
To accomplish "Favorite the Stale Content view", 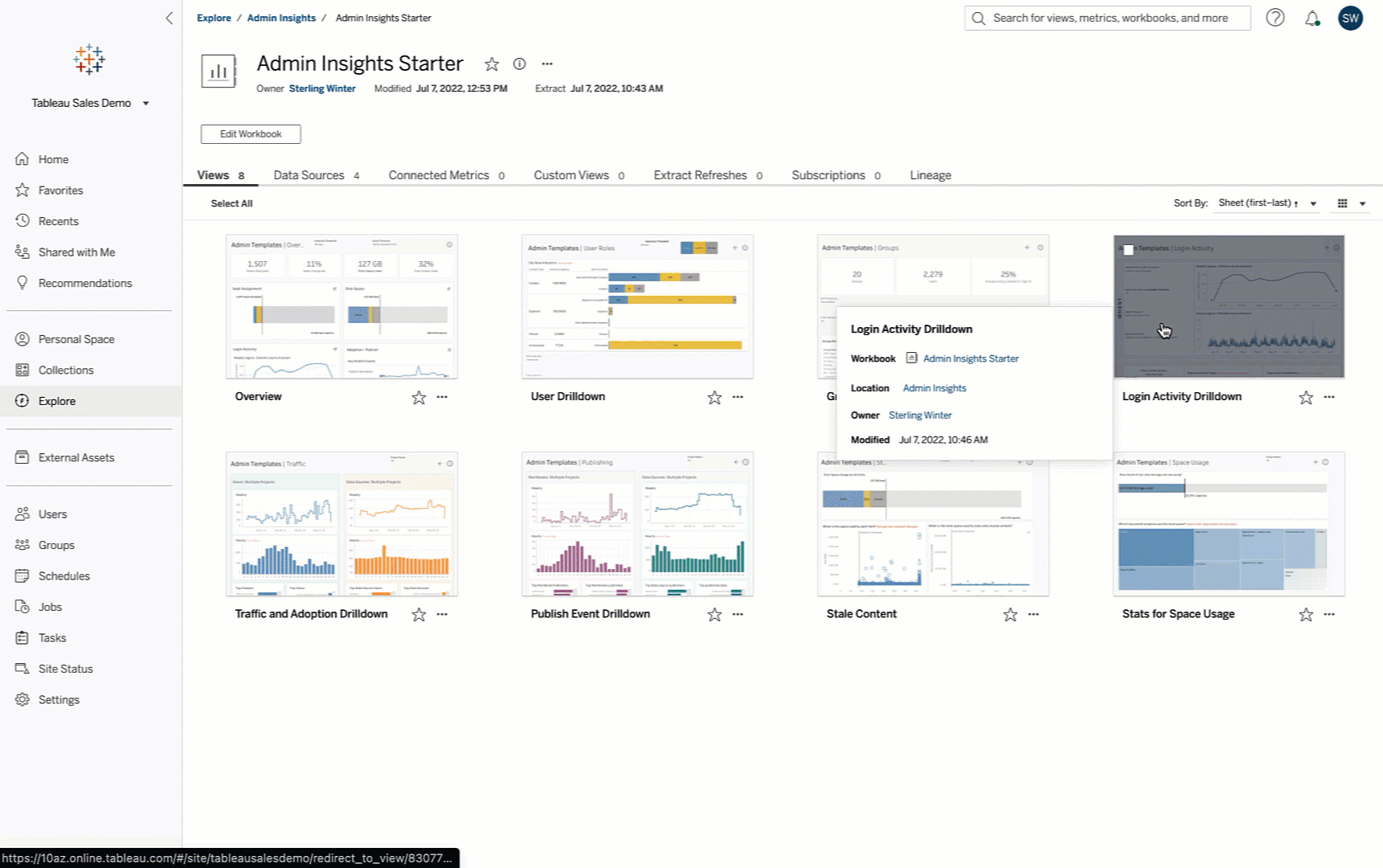I will [x=1010, y=614].
